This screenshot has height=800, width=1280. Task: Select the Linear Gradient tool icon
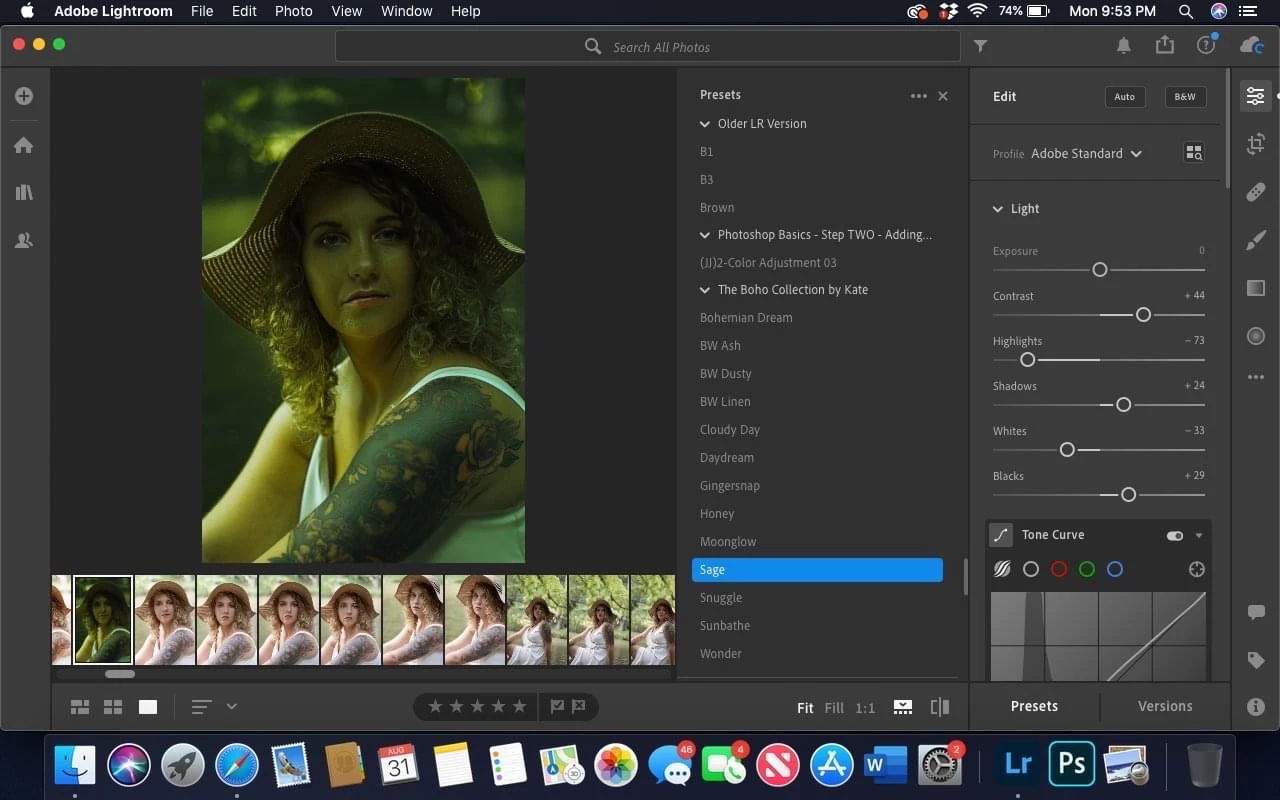[x=1256, y=288]
